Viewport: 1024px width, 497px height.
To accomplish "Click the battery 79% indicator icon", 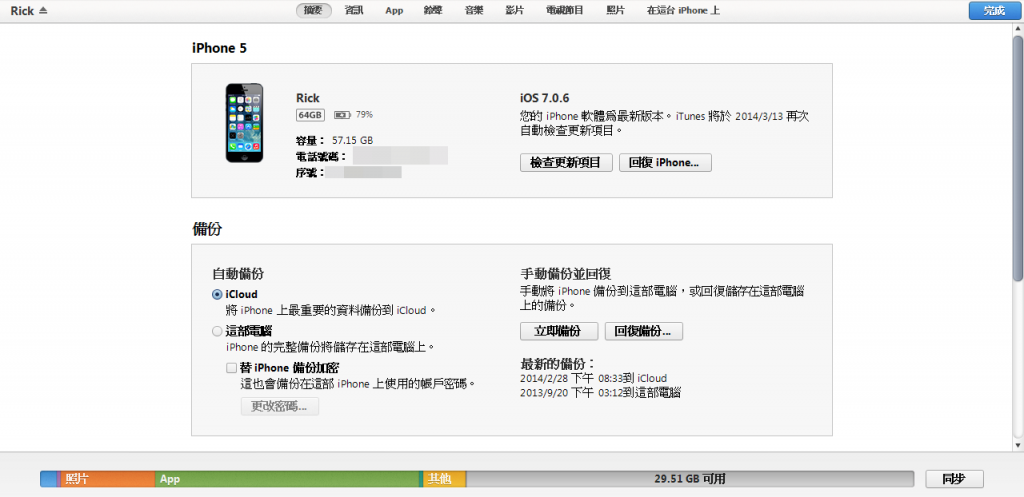I will pos(342,115).
